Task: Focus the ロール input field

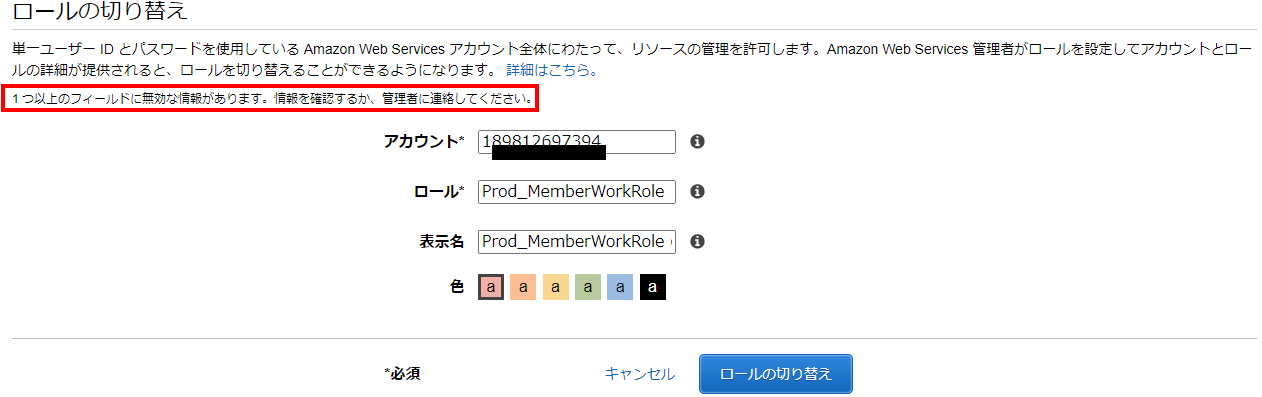Action: (577, 191)
